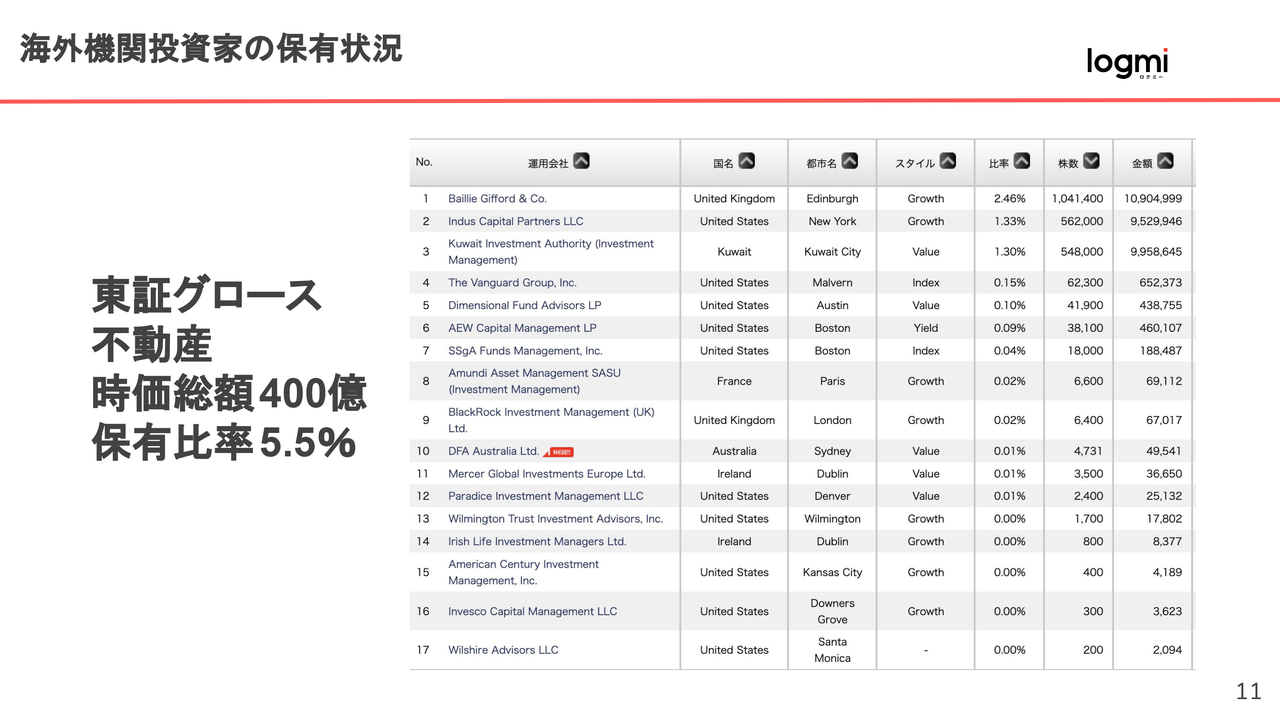Open BlackRock Investment Management (UK) Ltd. link

tap(551, 420)
